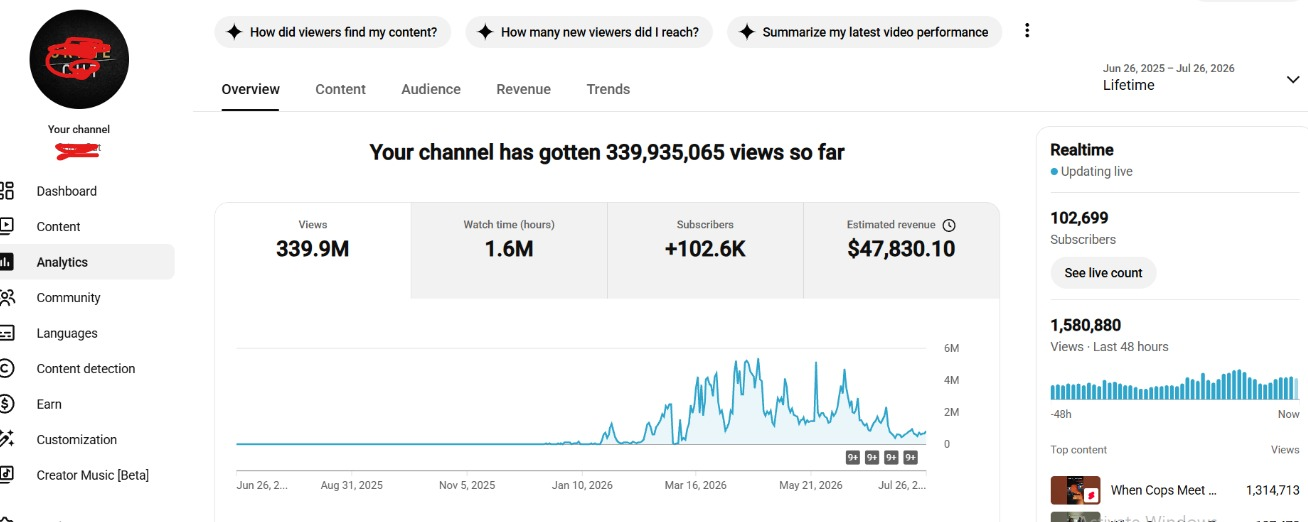Switch to the Content analytics tab
The height and width of the screenshot is (522, 1308).
tap(341, 89)
